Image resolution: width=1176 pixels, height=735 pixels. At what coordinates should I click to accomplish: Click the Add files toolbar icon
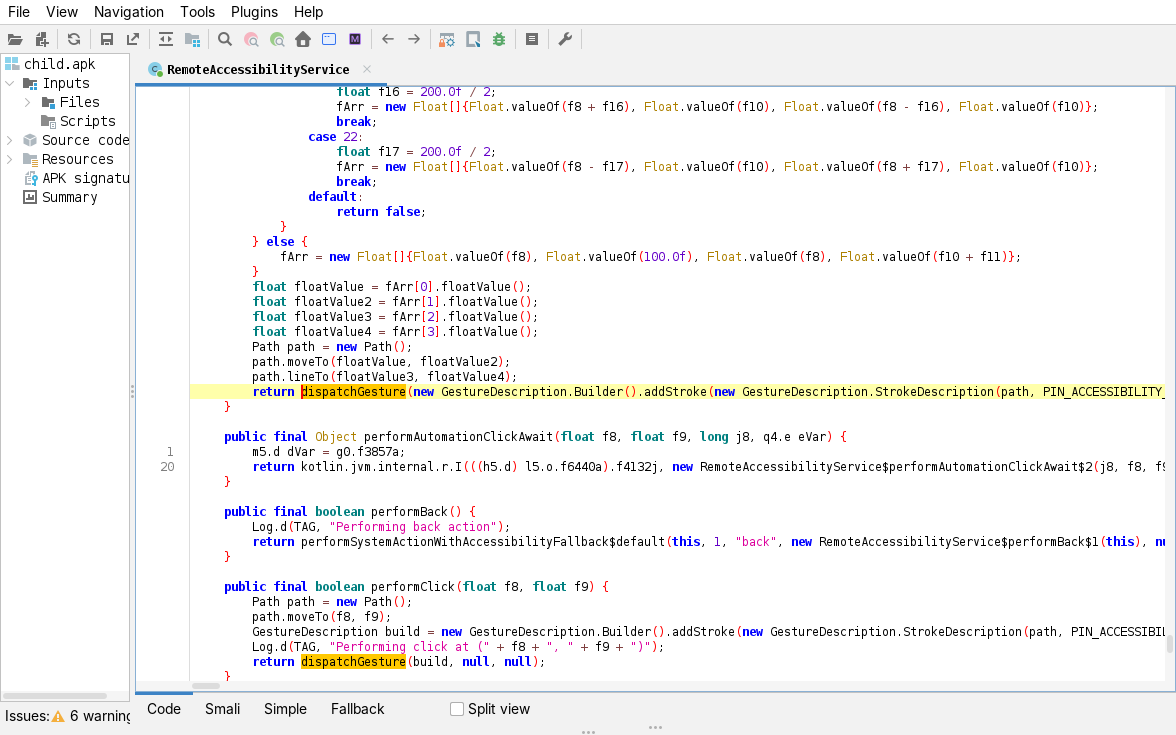pos(42,40)
